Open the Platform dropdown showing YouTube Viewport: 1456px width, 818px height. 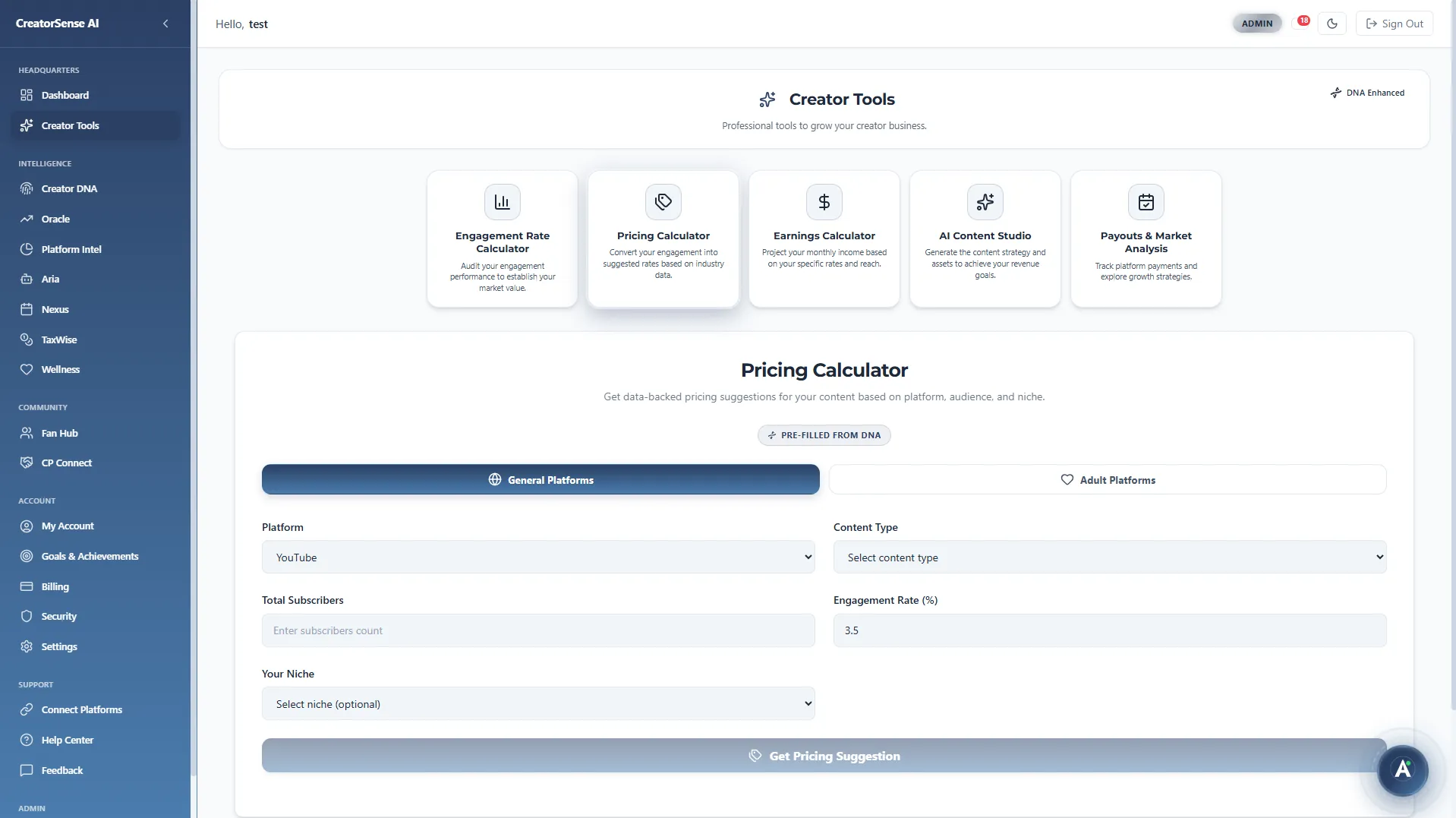(x=537, y=557)
